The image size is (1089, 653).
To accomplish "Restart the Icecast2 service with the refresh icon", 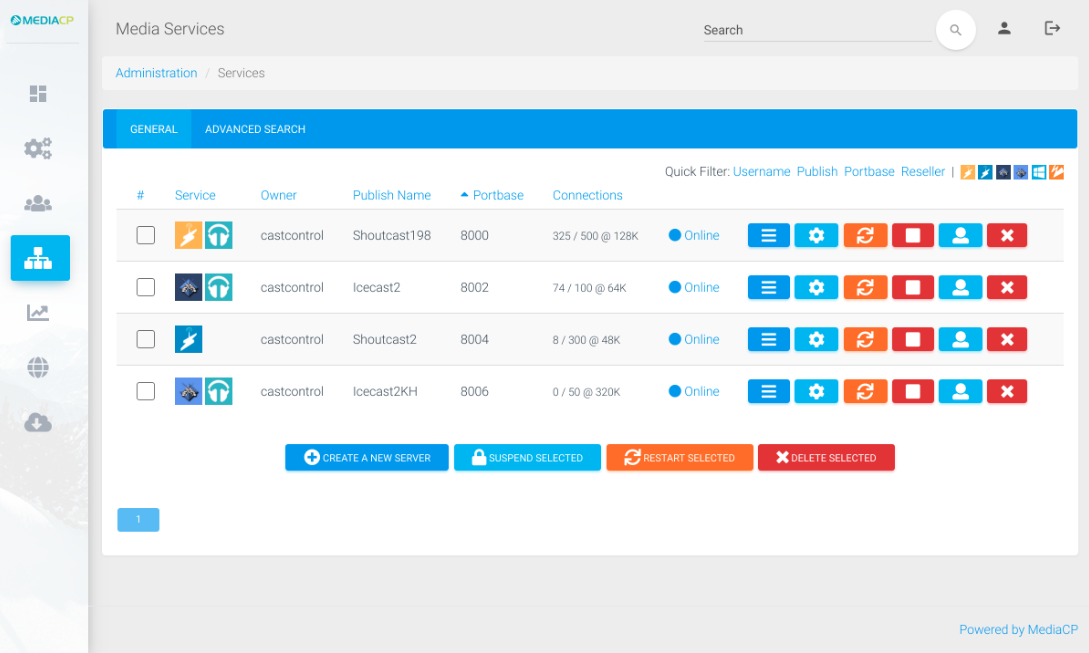I will pyautogui.click(x=864, y=287).
